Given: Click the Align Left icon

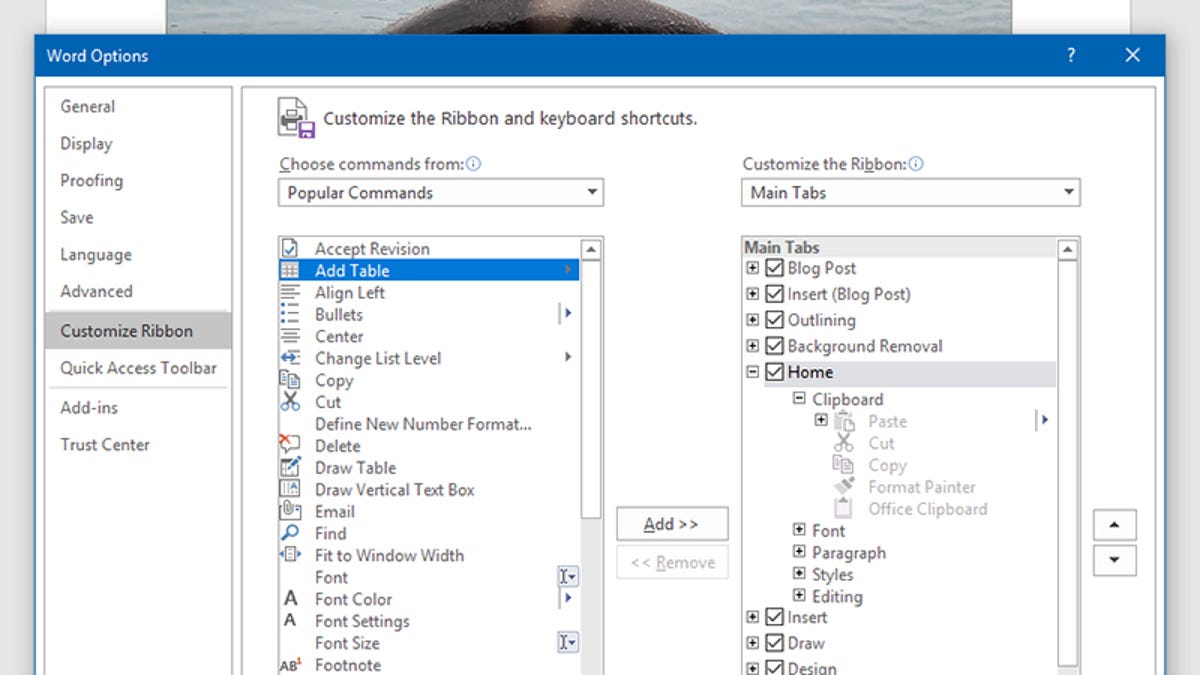Looking at the screenshot, I should click(290, 293).
